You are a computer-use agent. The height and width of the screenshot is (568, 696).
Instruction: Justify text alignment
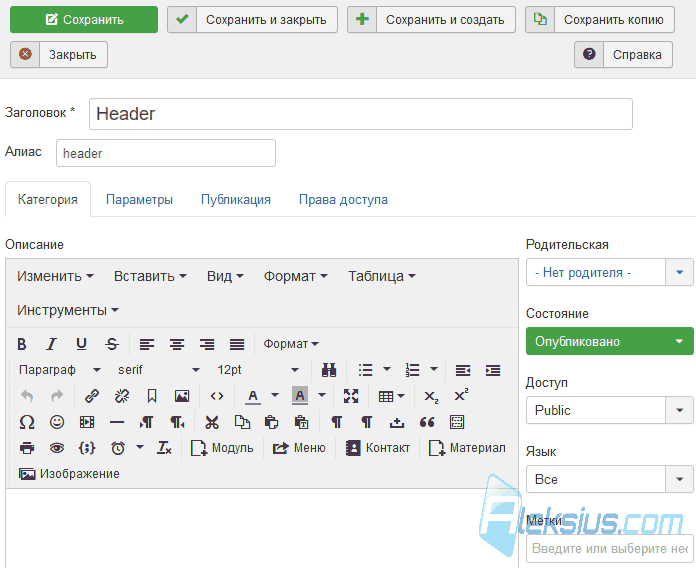(x=237, y=344)
